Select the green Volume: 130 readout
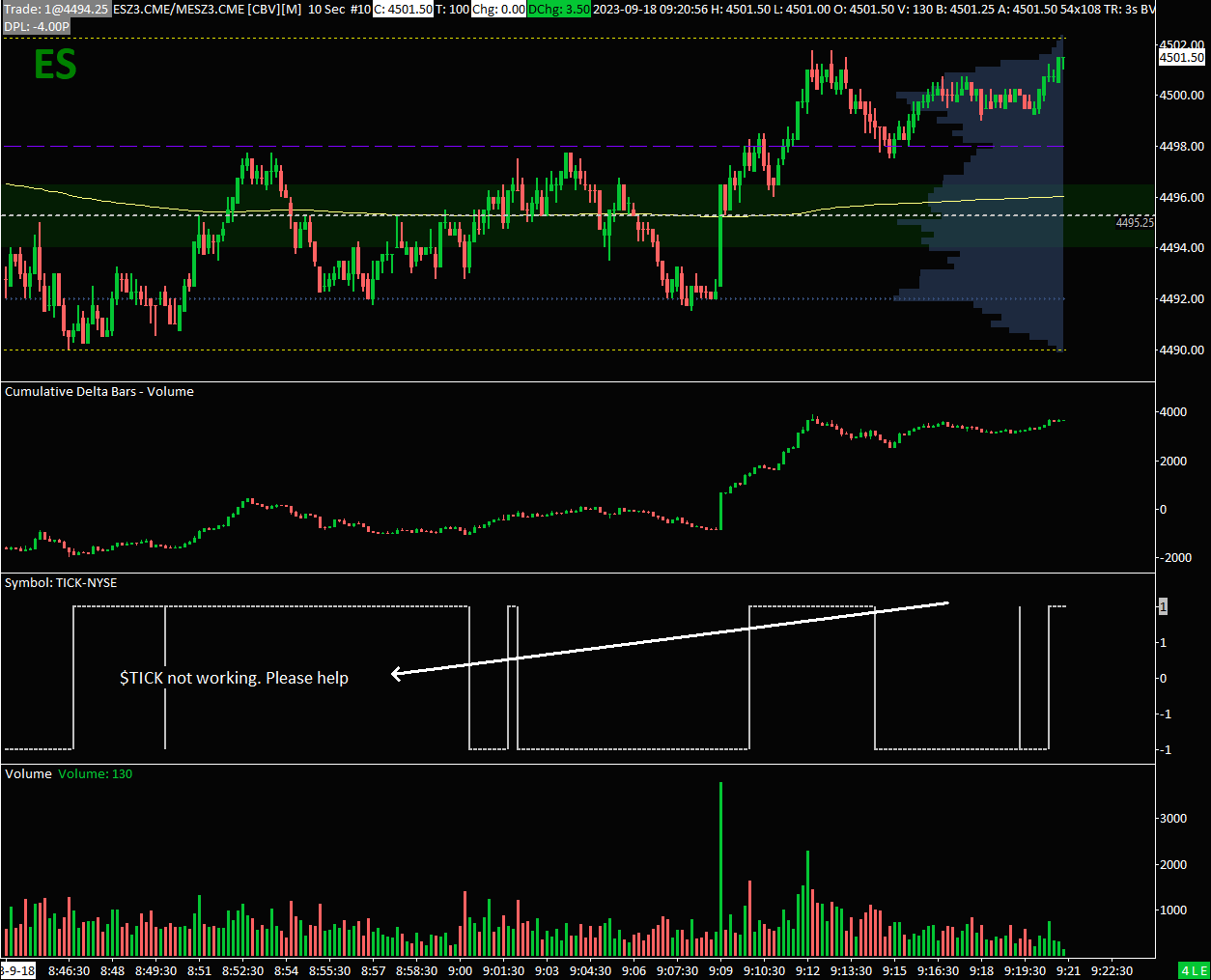 coord(95,774)
